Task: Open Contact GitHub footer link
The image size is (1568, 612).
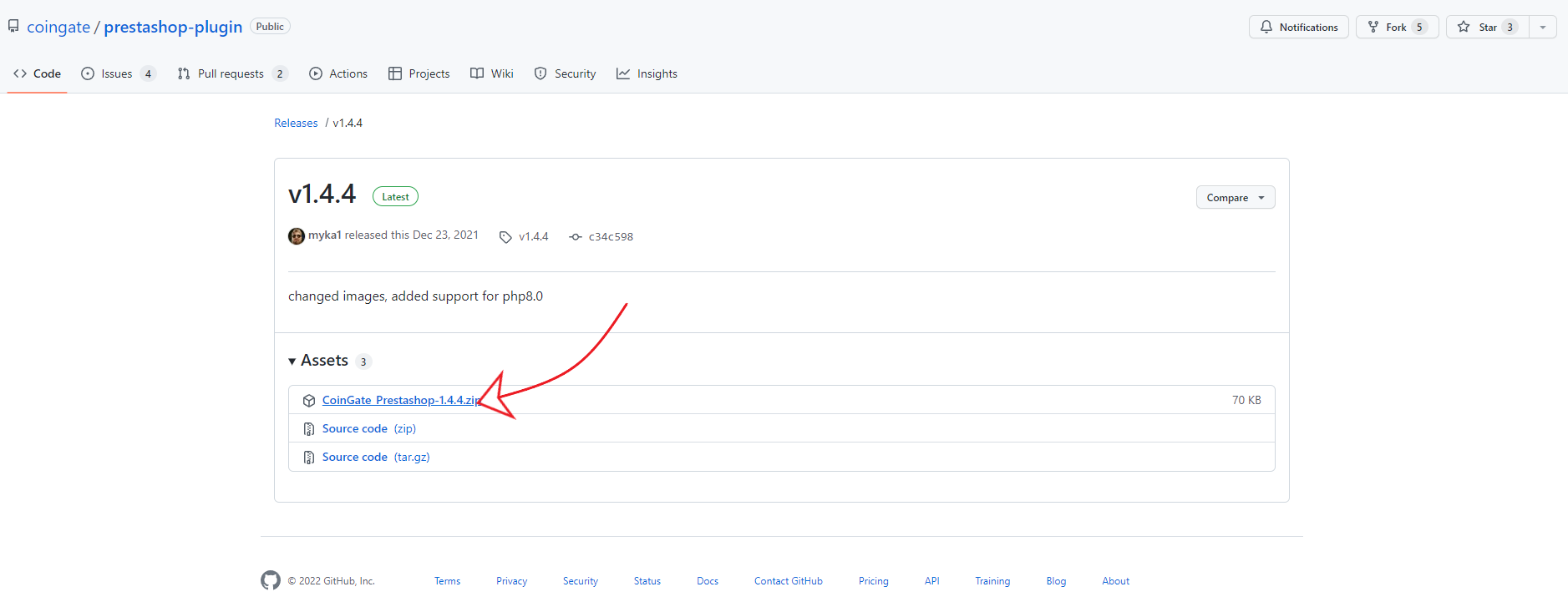Action: pyautogui.click(x=789, y=581)
